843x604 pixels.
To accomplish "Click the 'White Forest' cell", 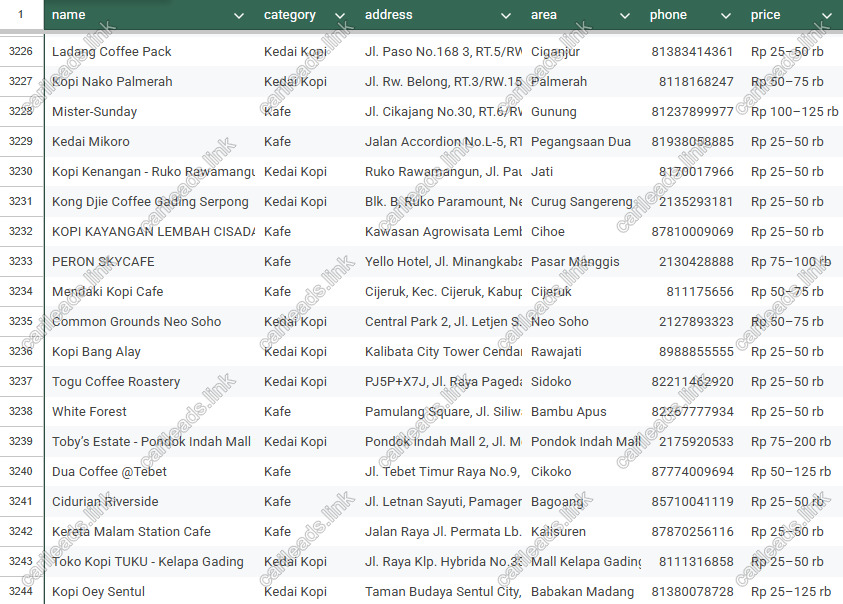I will tap(150, 412).
